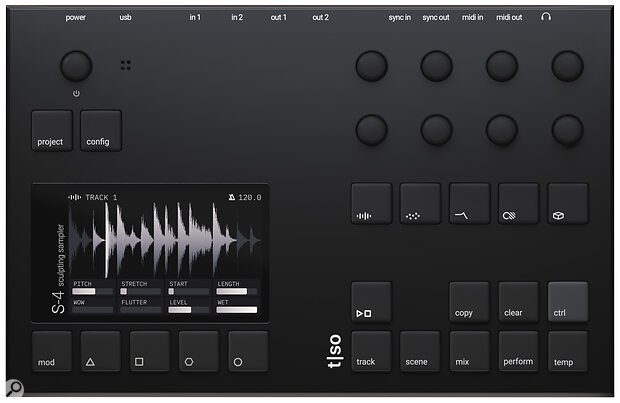The image size is (620, 403).
Task: Select the granular dots icon button
Action: pos(420,204)
